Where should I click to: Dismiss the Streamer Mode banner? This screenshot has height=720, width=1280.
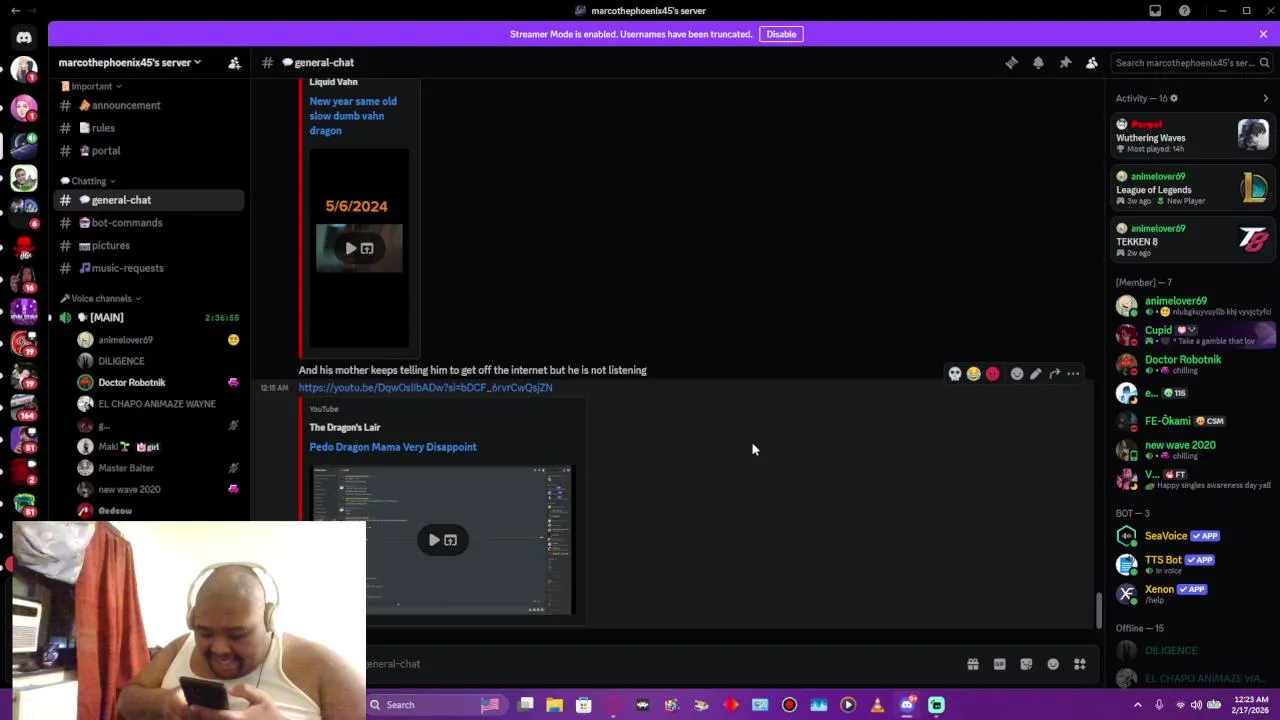1263,34
